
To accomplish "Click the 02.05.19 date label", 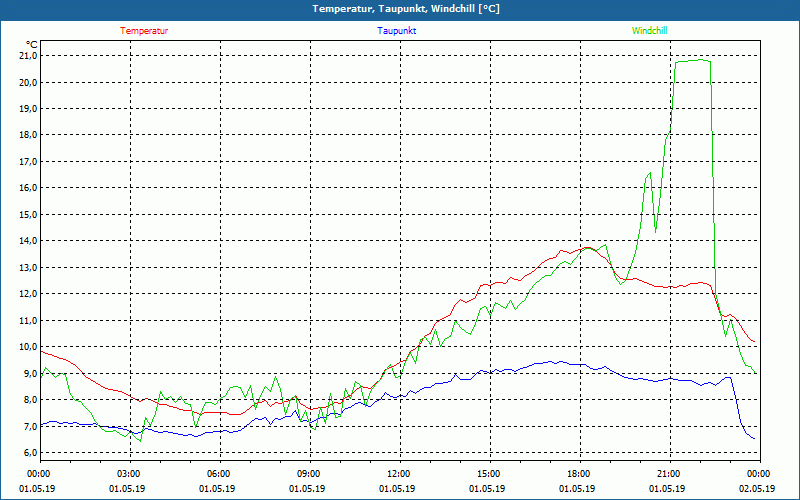I will (757, 489).
